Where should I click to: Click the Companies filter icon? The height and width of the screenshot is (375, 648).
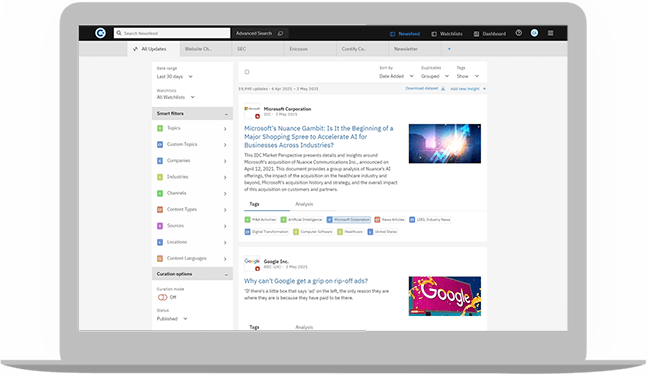coord(160,161)
